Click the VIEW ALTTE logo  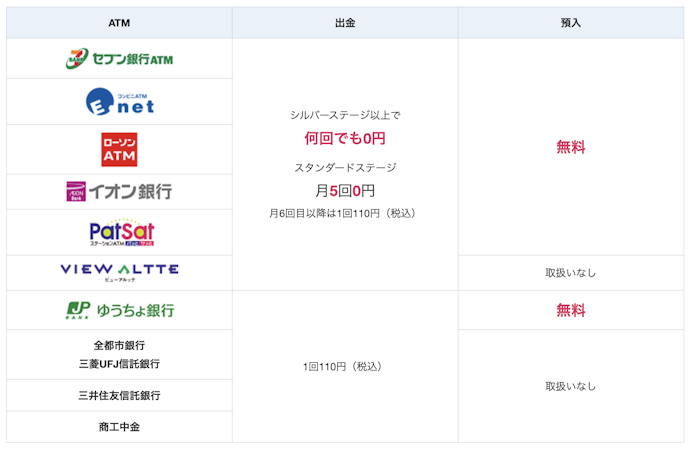(x=119, y=272)
